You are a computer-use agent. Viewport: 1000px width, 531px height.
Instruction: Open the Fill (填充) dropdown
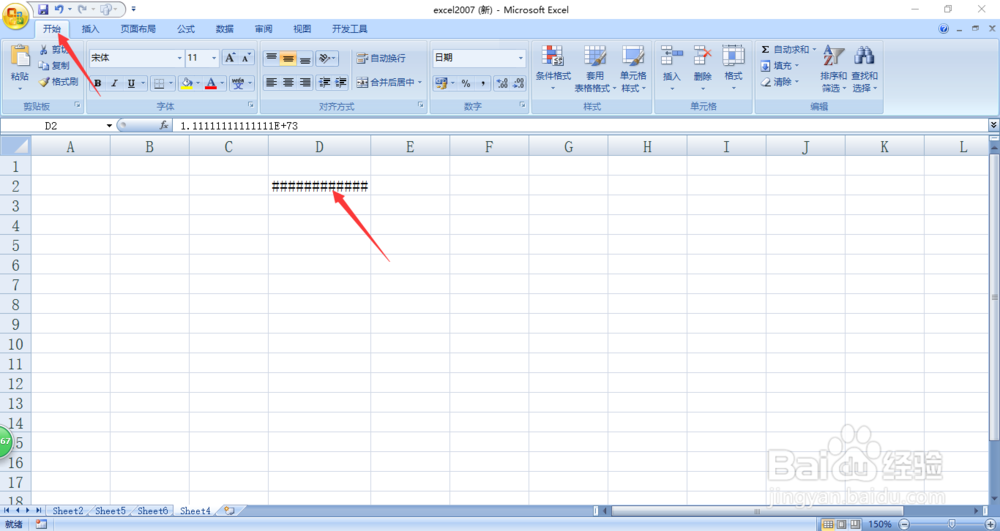779,66
